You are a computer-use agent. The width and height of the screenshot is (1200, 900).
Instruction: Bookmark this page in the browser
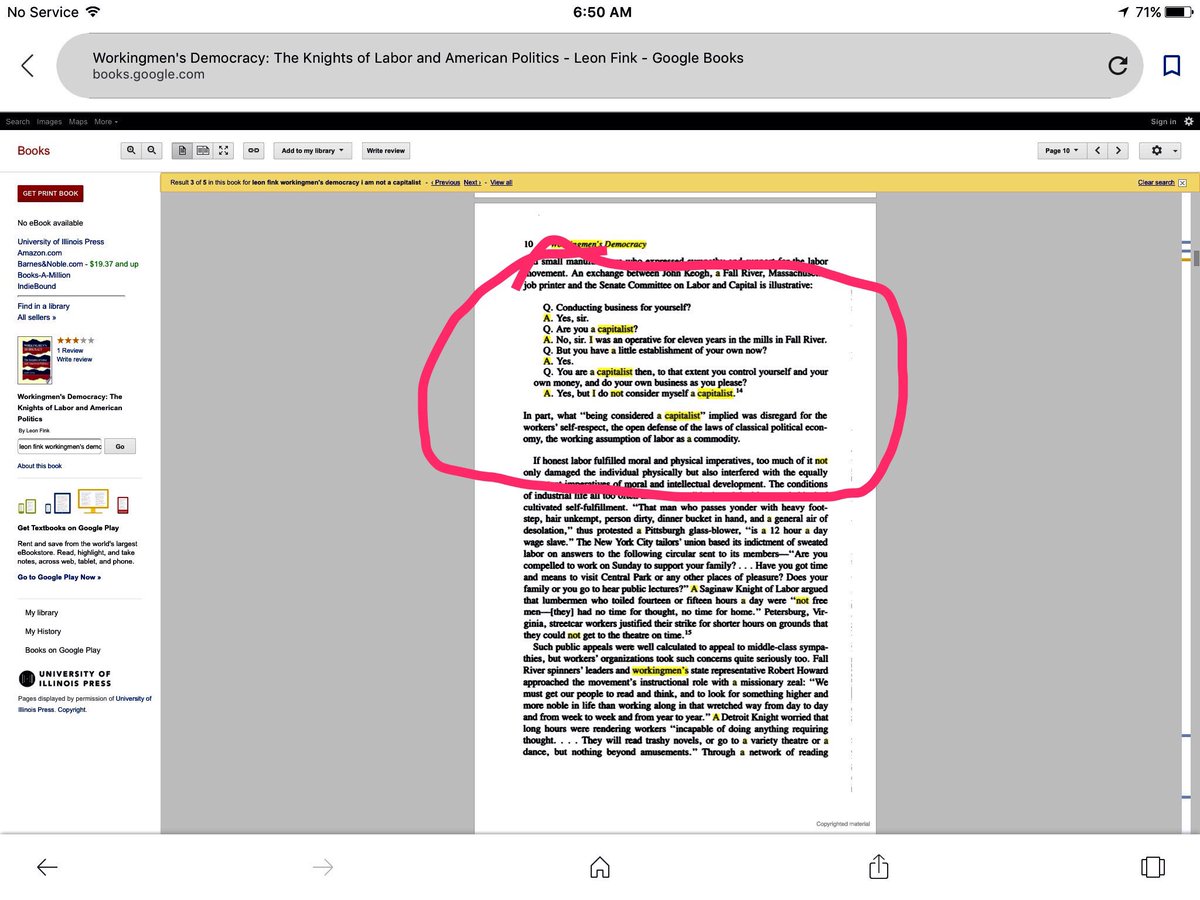coord(1171,66)
